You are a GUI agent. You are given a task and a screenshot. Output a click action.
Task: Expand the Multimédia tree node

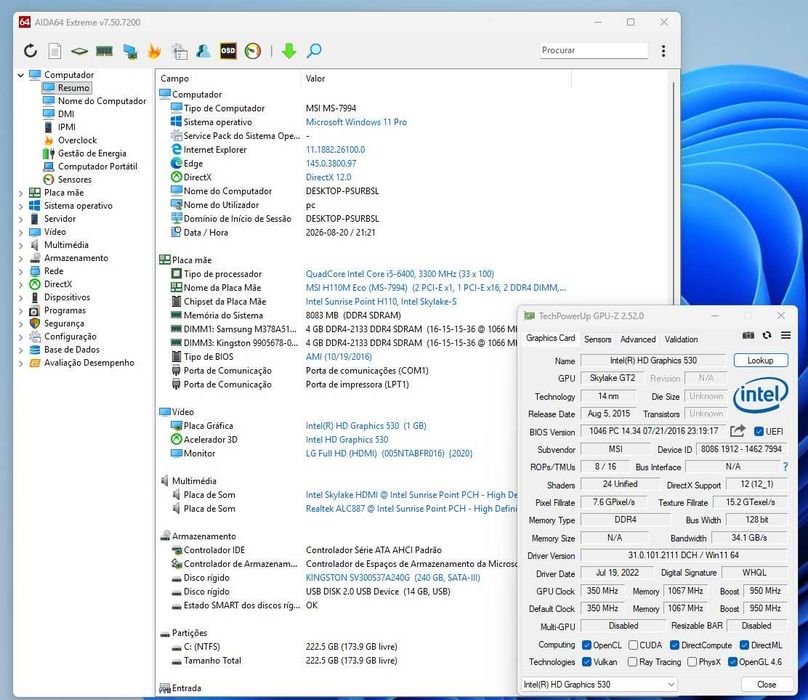click(x=21, y=245)
